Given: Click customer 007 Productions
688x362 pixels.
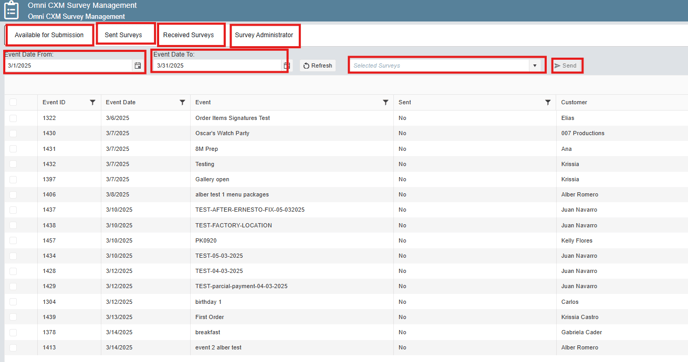Looking at the screenshot, I should click(582, 133).
